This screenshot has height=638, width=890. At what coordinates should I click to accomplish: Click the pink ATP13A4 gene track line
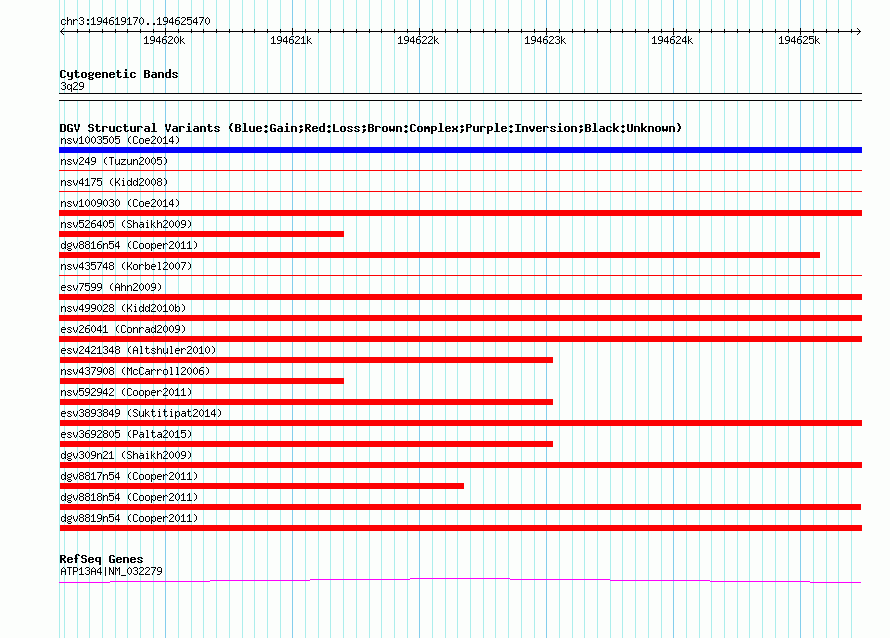pyautogui.click(x=460, y=580)
